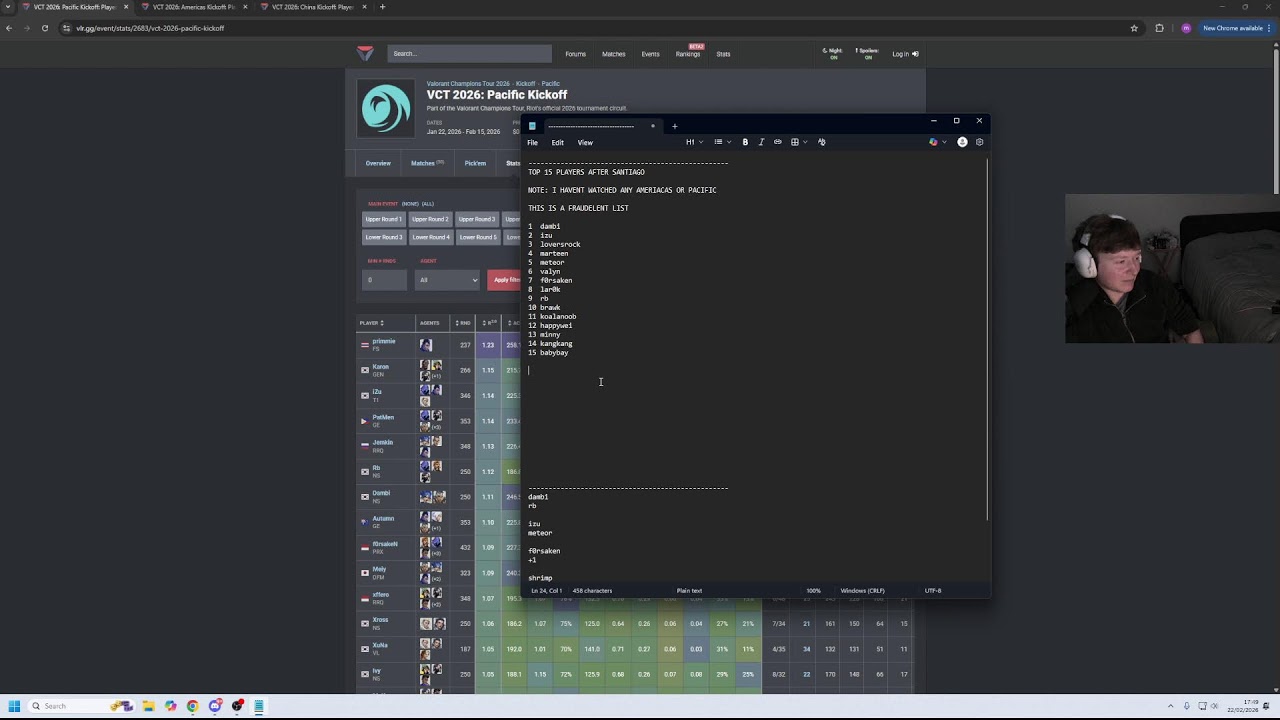Toggle the Lower Round 4 filter
The height and width of the screenshot is (720, 1280).
[430, 237]
